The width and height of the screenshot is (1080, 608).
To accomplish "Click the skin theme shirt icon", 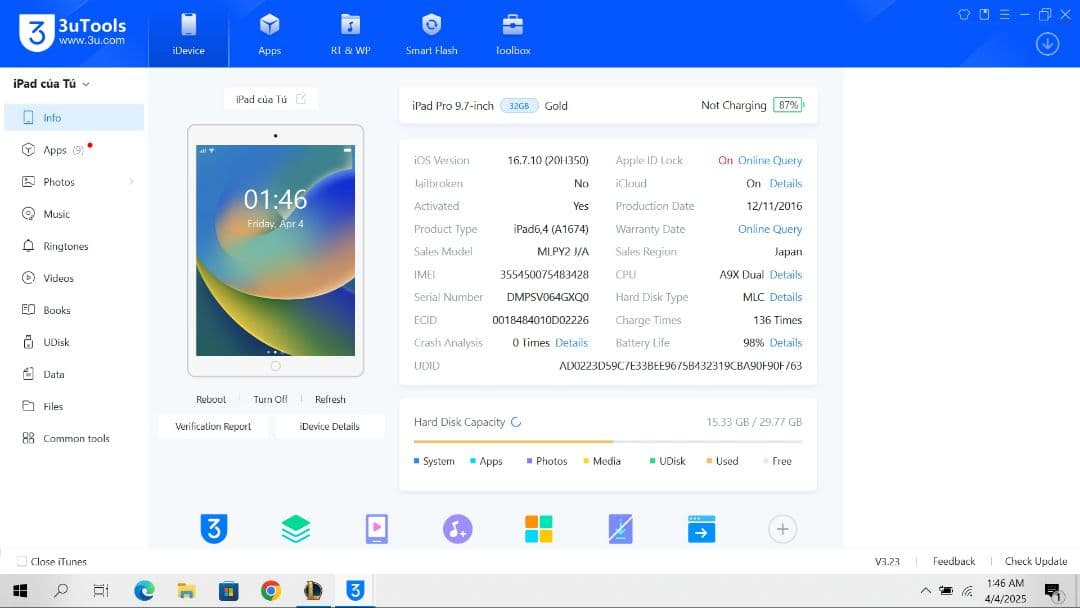I will click(x=964, y=14).
